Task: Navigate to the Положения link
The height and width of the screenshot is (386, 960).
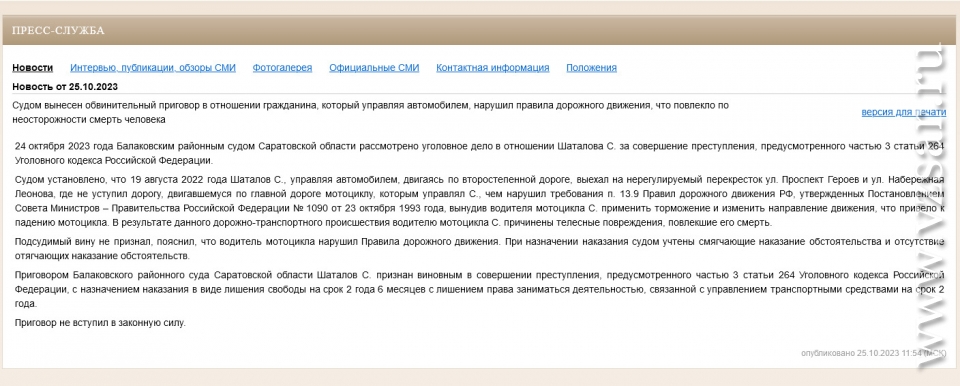Action: pos(591,68)
